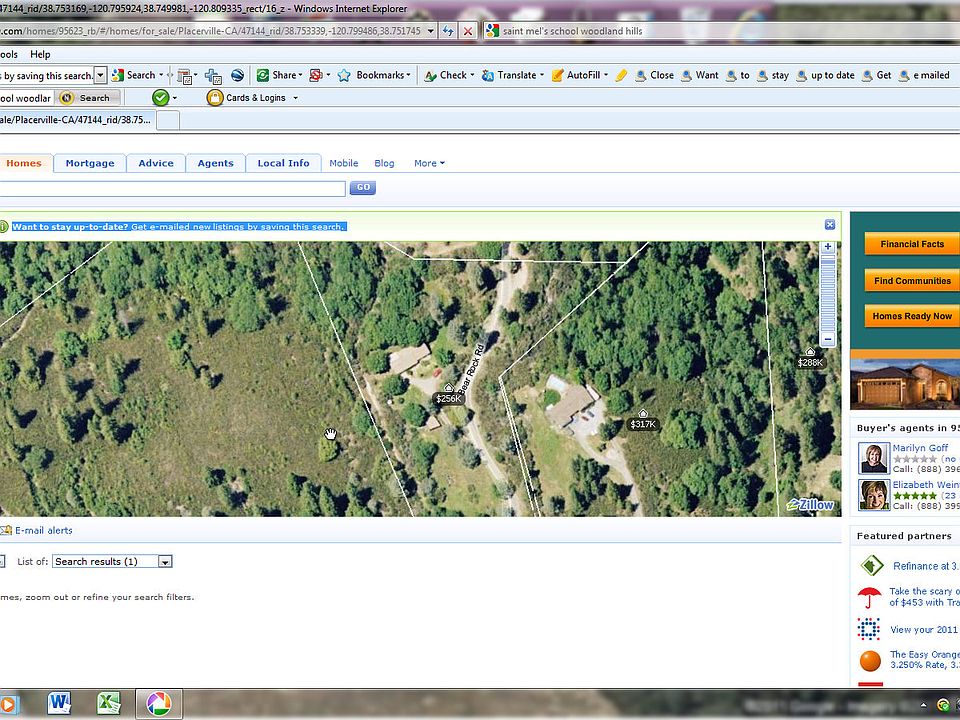The width and height of the screenshot is (960, 720).
Task: Click the yellow highlighter toolbar icon
Action: 621,75
